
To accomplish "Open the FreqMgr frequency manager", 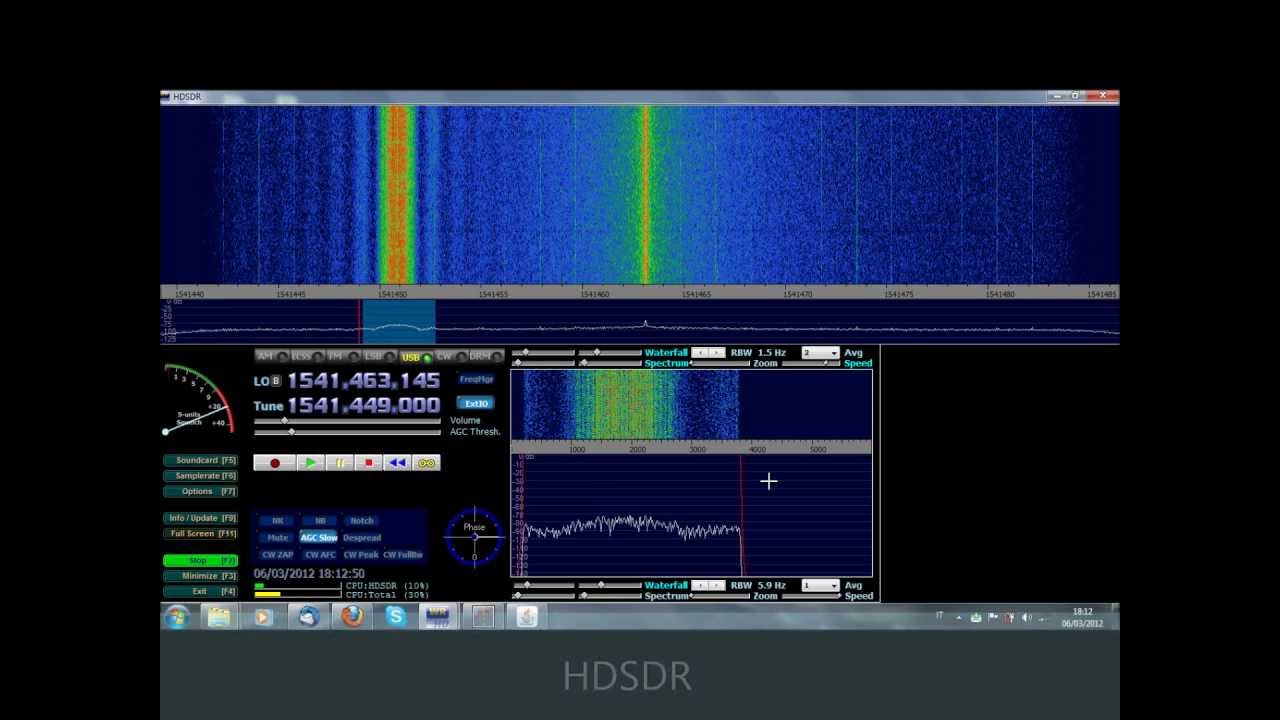I will [476, 380].
